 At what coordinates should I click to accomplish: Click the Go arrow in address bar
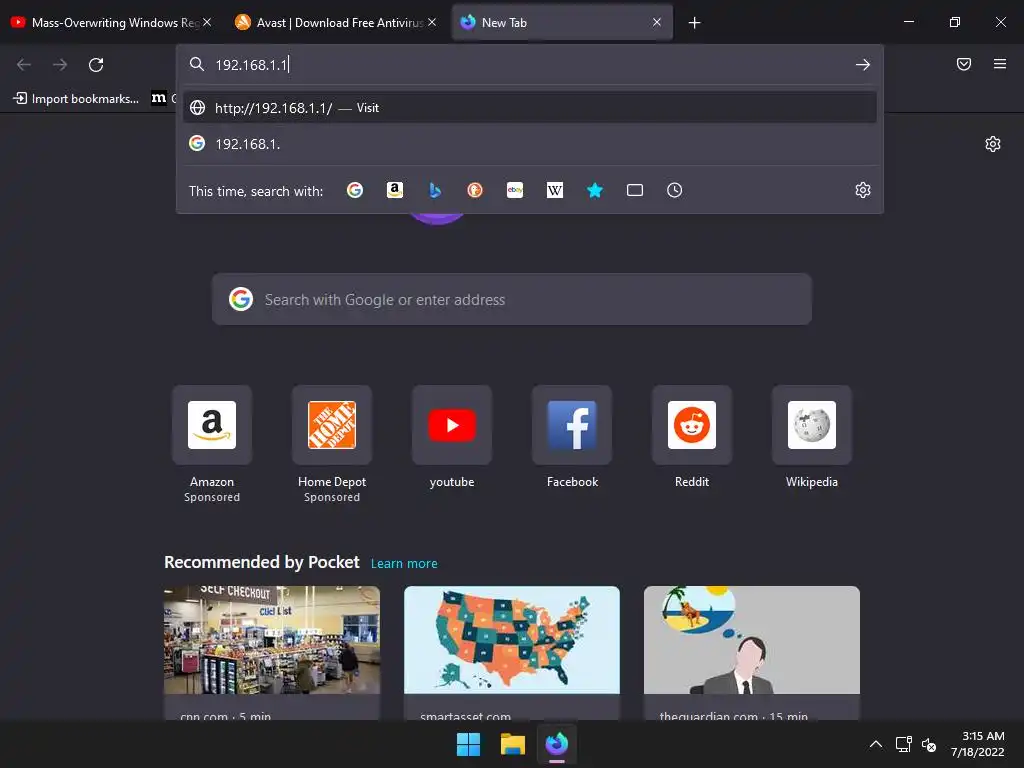(863, 65)
